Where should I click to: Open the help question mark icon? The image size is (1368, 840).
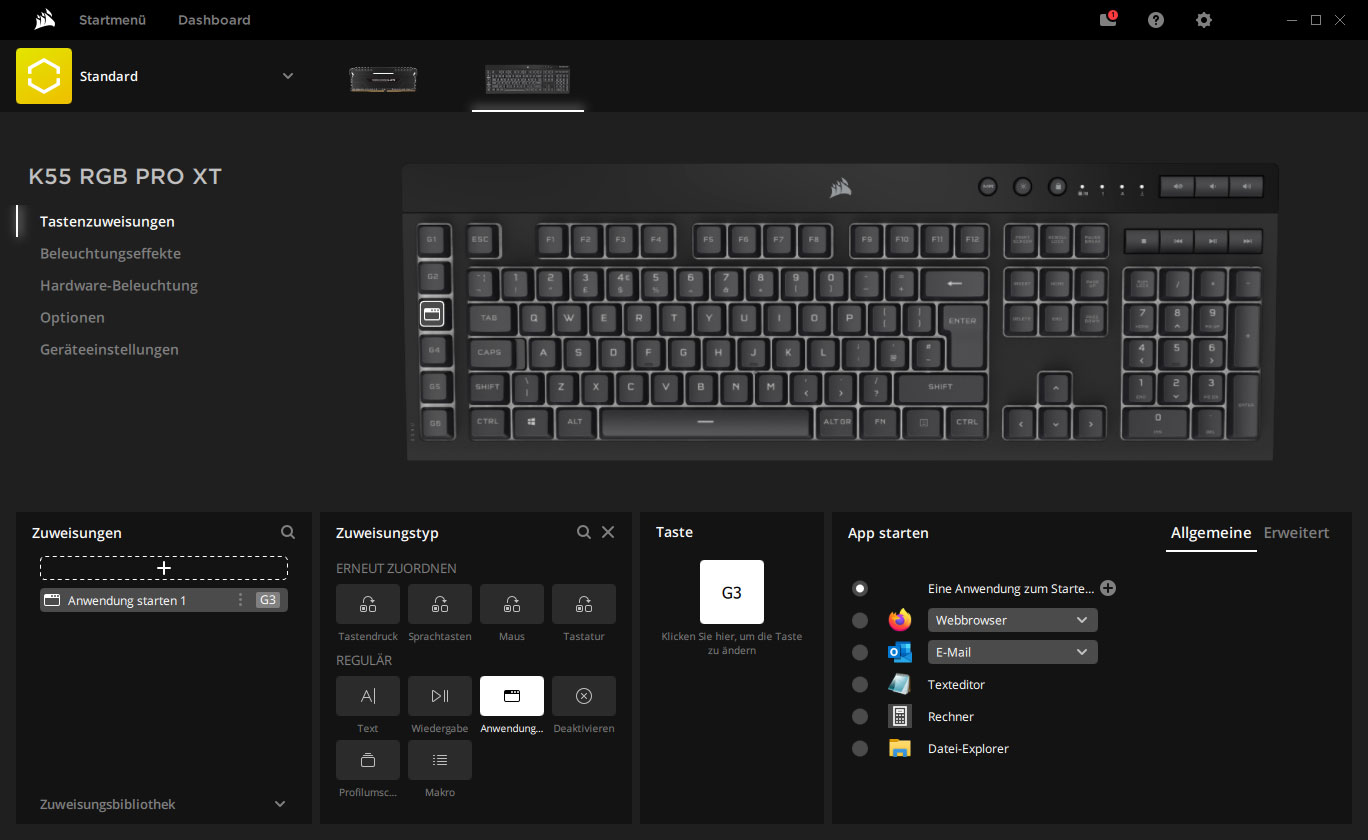point(1156,20)
